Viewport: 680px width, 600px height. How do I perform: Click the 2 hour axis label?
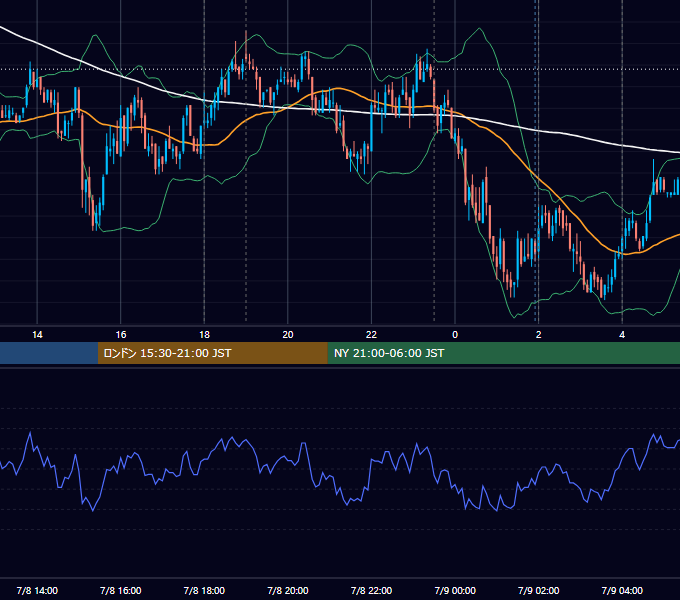(538, 335)
